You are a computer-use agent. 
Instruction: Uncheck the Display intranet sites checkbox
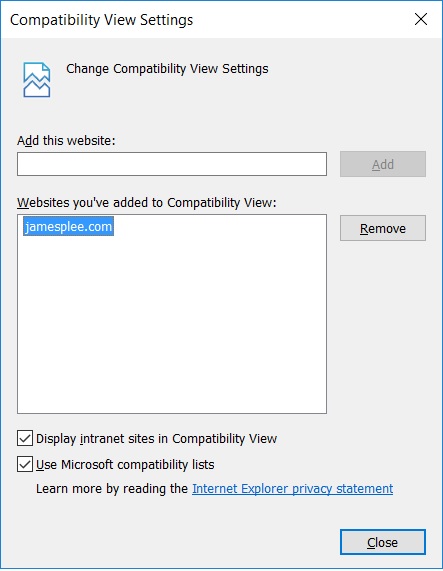coord(25,438)
